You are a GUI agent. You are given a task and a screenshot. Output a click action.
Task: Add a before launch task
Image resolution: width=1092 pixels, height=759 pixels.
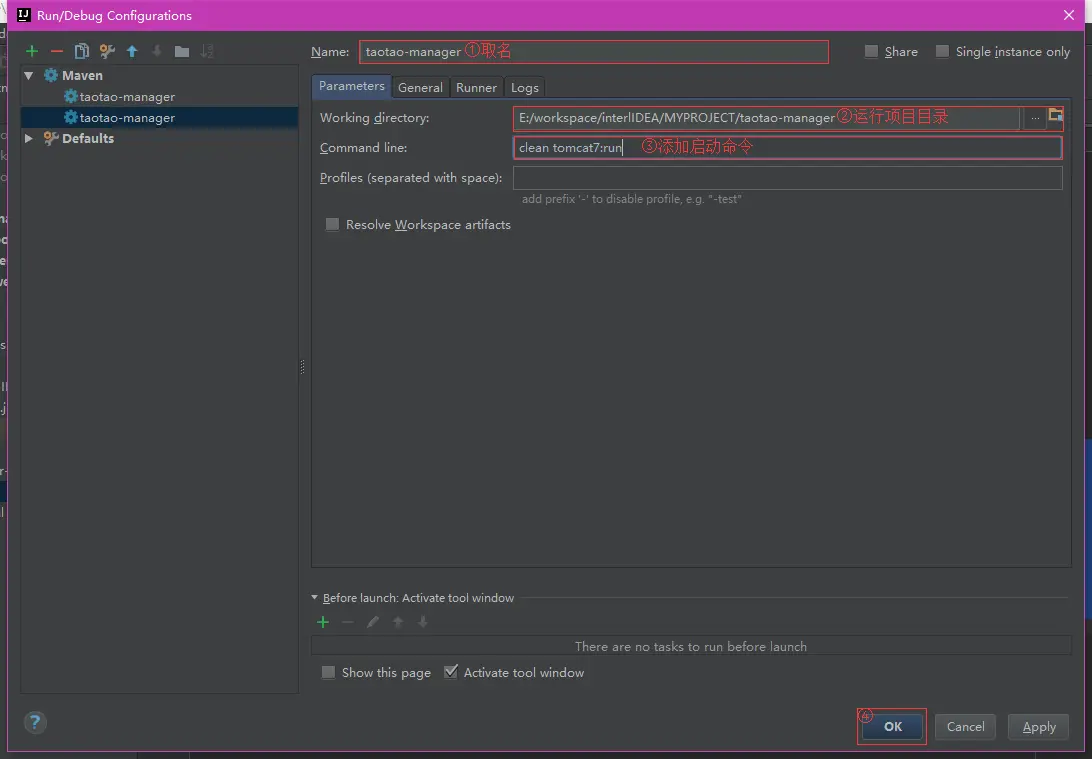322,621
